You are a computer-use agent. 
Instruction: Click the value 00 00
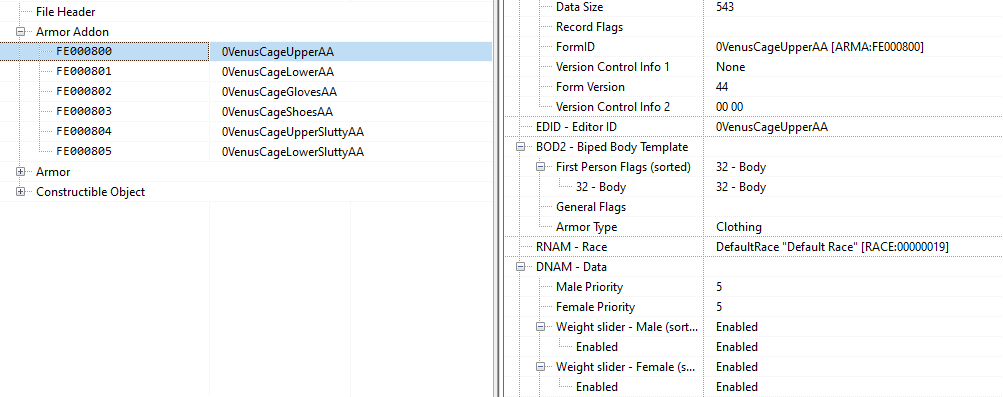(x=730, y=107)
